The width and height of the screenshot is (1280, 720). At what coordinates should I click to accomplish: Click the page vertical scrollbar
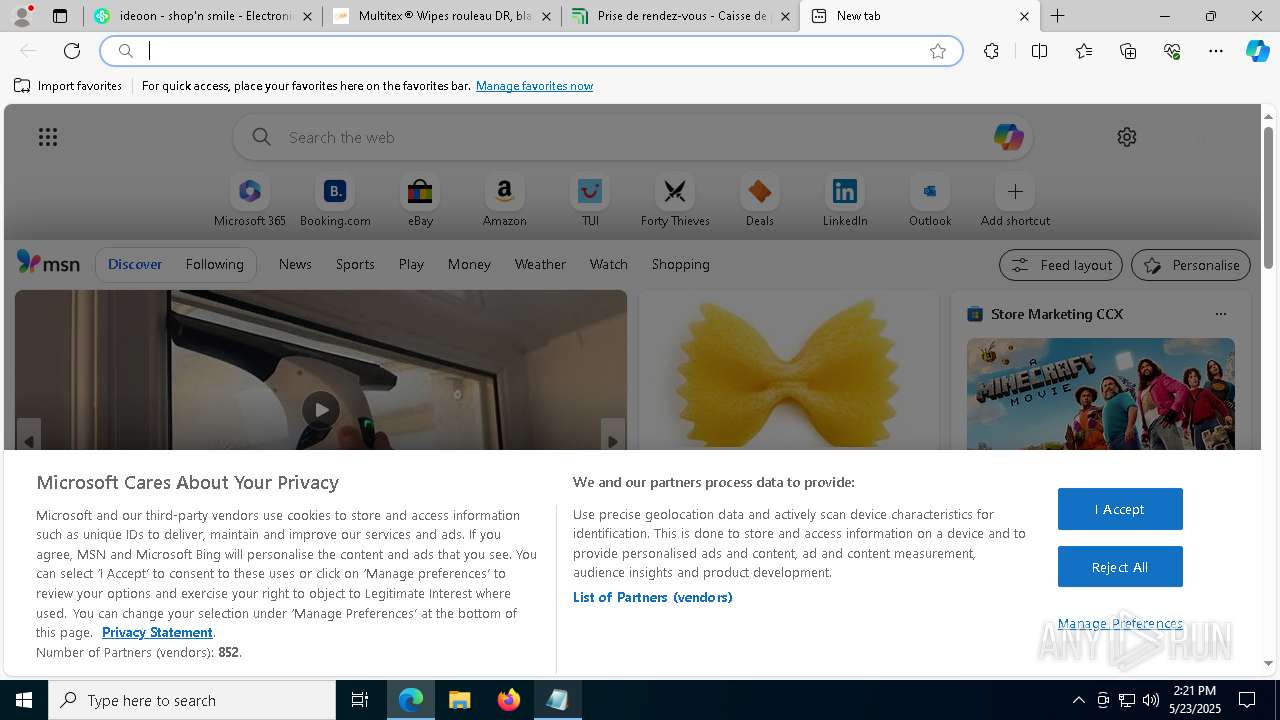click(x=1268, y=200)
